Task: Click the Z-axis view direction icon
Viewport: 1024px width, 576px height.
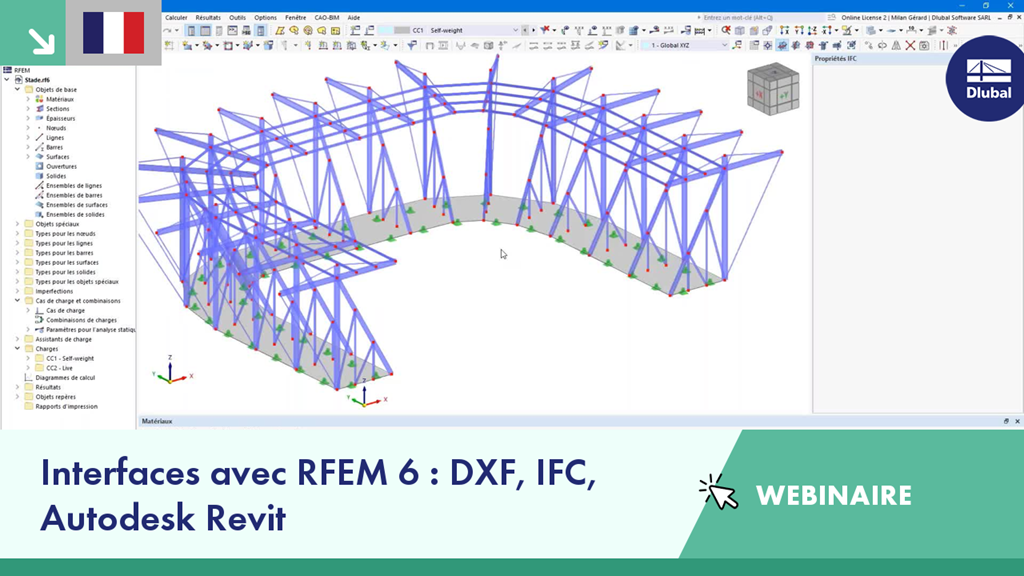Action: click(x=812, y=30)
